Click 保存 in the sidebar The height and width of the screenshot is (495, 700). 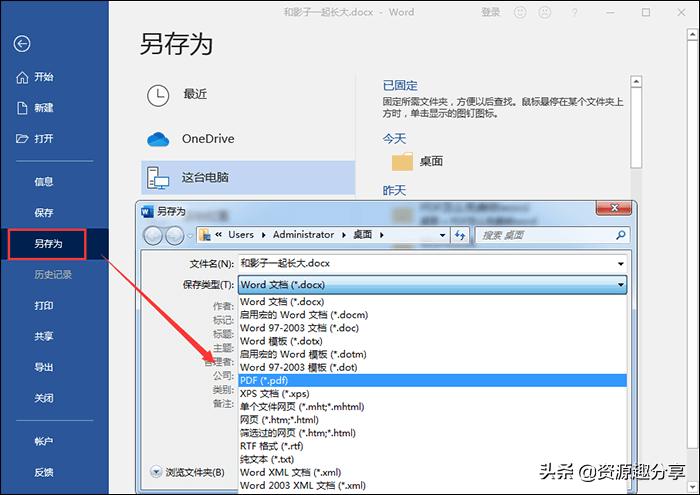(44, 212)
